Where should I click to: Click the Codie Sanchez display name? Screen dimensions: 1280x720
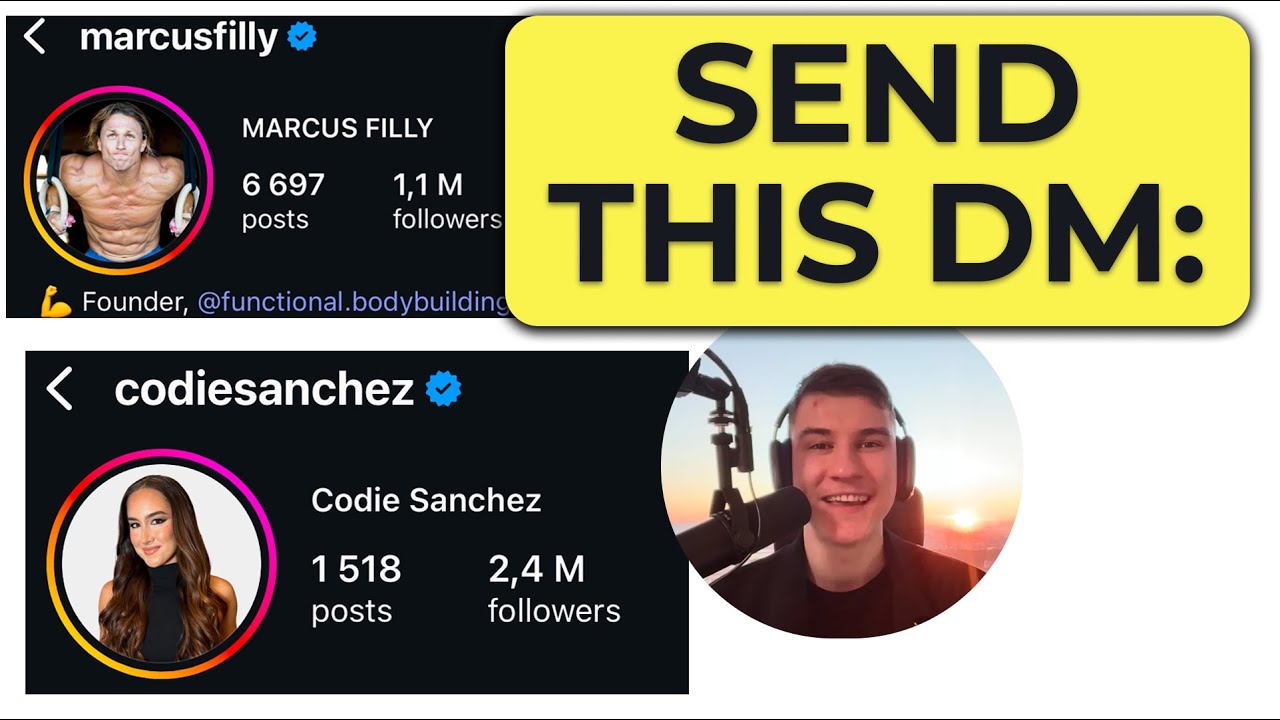(x=426, y=500)
